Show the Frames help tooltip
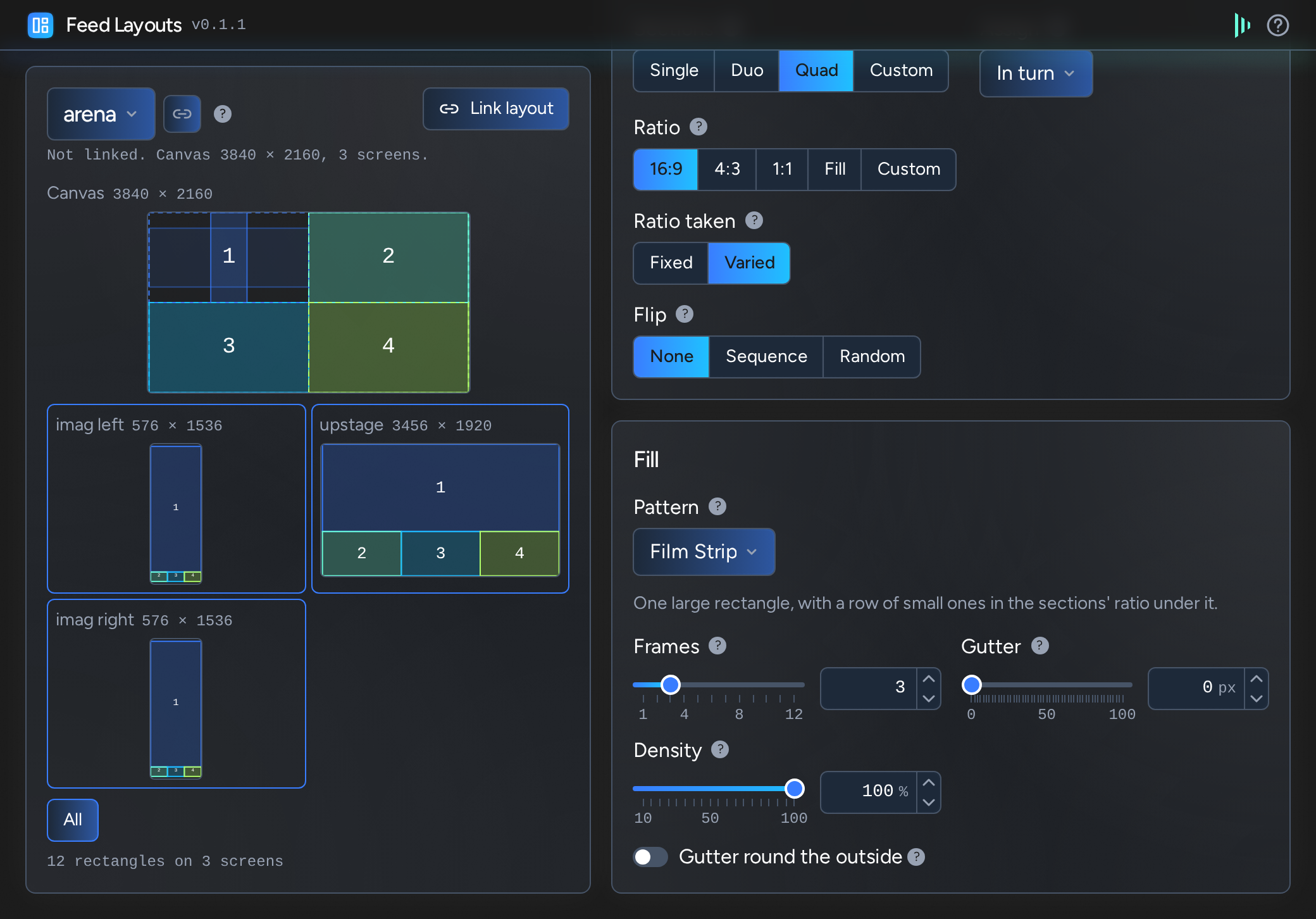 717,646
